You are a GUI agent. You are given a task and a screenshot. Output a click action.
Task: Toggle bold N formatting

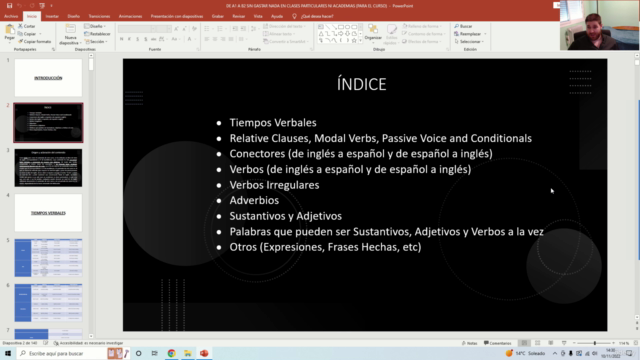(x=122, y=39)
